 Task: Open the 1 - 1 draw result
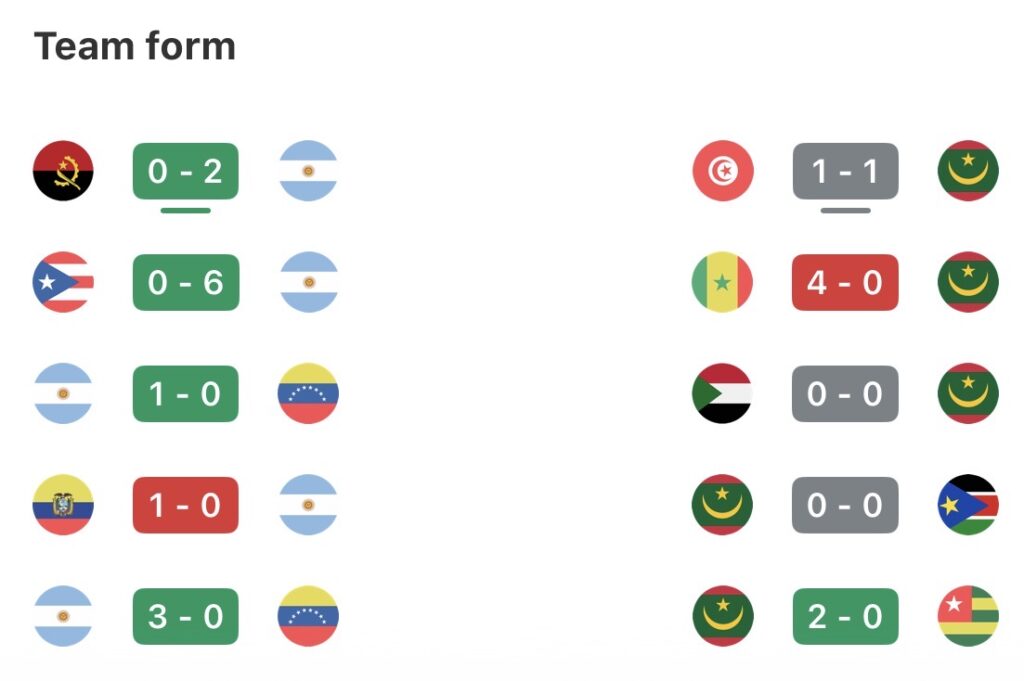(845, 171)
